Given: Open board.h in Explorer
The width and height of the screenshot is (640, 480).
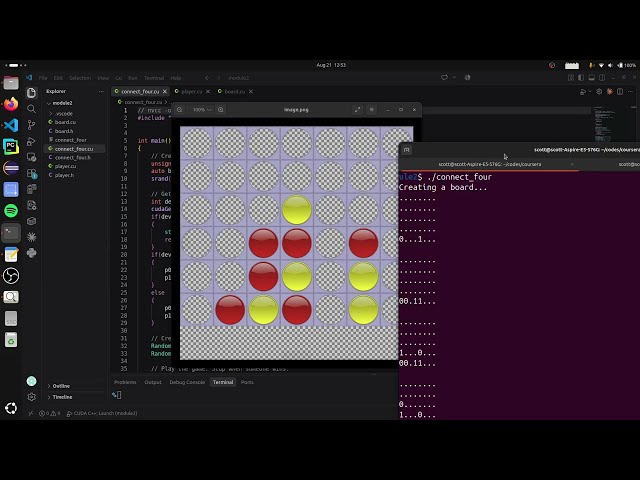Looking at the screenshot, I should 64,131.
